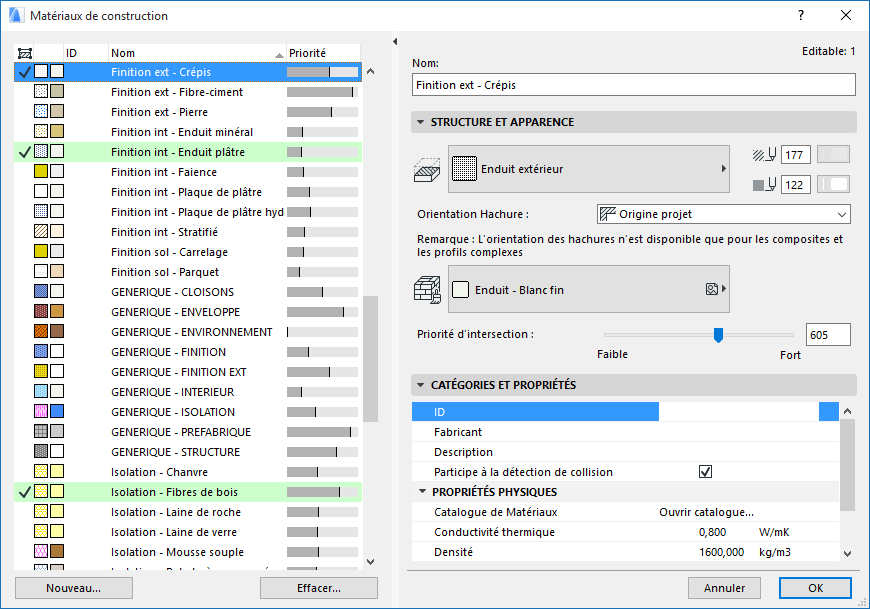This screenshot has width=870, height=609.
Task: Click priority bar of GENERIQUE - PREFABRIQUE
Action: pos(322,432)
